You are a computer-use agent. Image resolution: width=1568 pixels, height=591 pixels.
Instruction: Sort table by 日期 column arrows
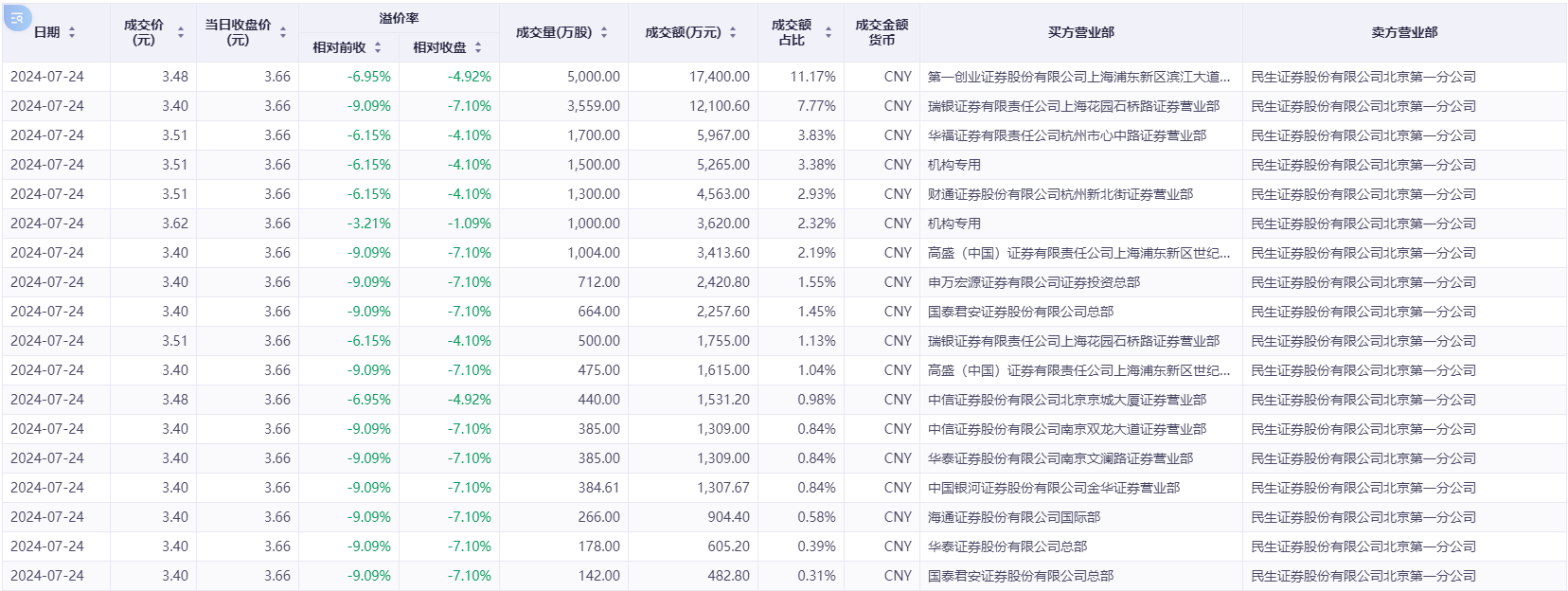[x=72, y=32]
